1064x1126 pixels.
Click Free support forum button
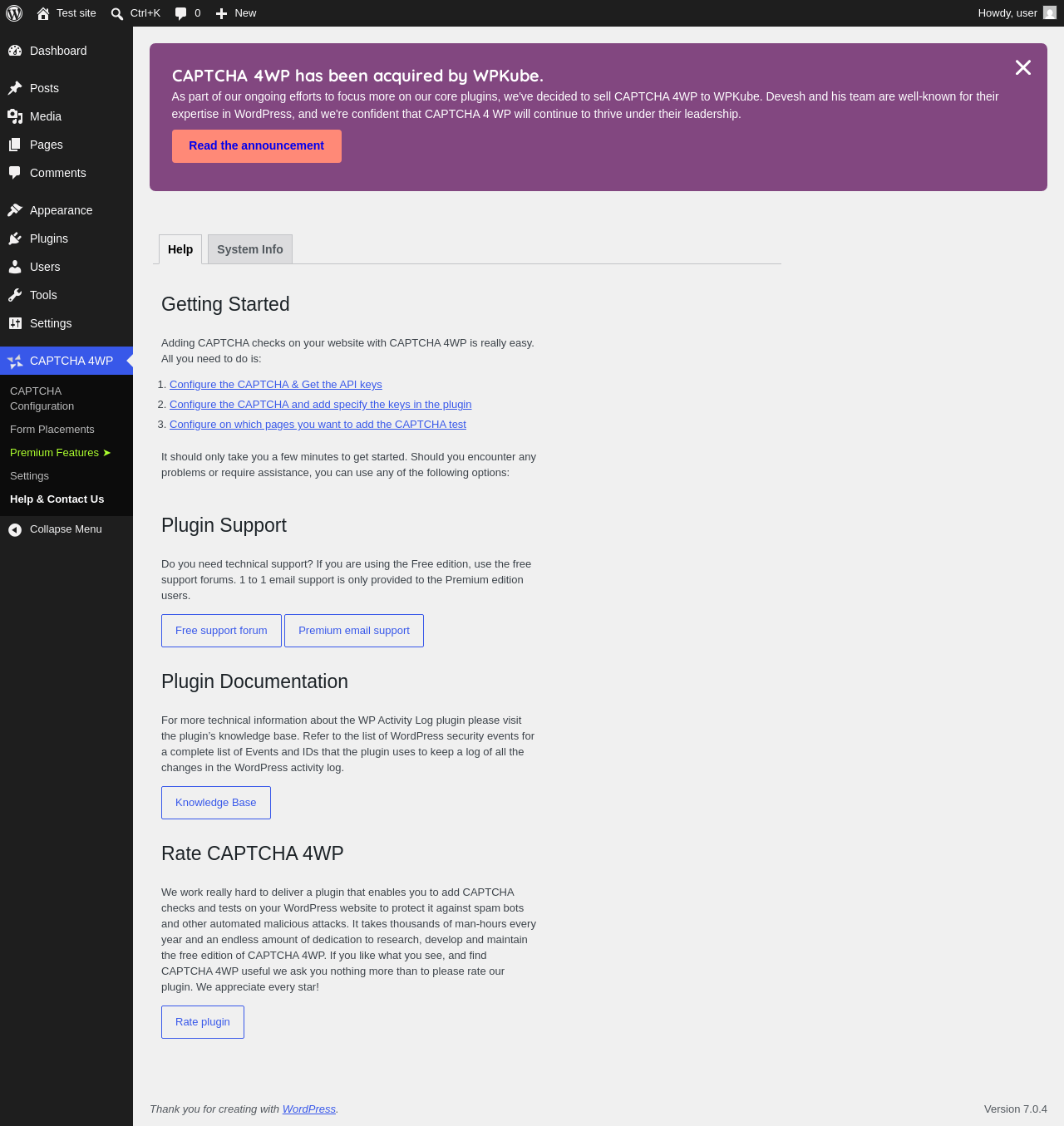[221, 631]
